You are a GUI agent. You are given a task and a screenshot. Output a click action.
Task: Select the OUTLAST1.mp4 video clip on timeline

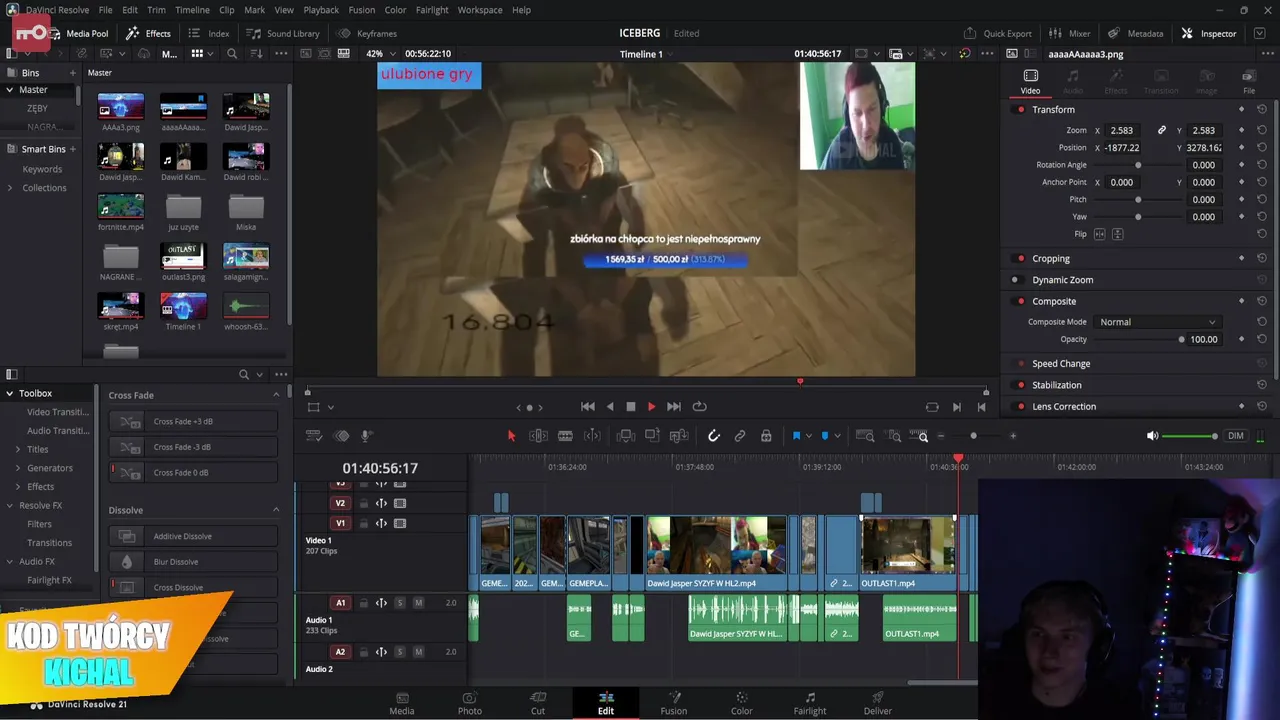[x=908, y=553]
